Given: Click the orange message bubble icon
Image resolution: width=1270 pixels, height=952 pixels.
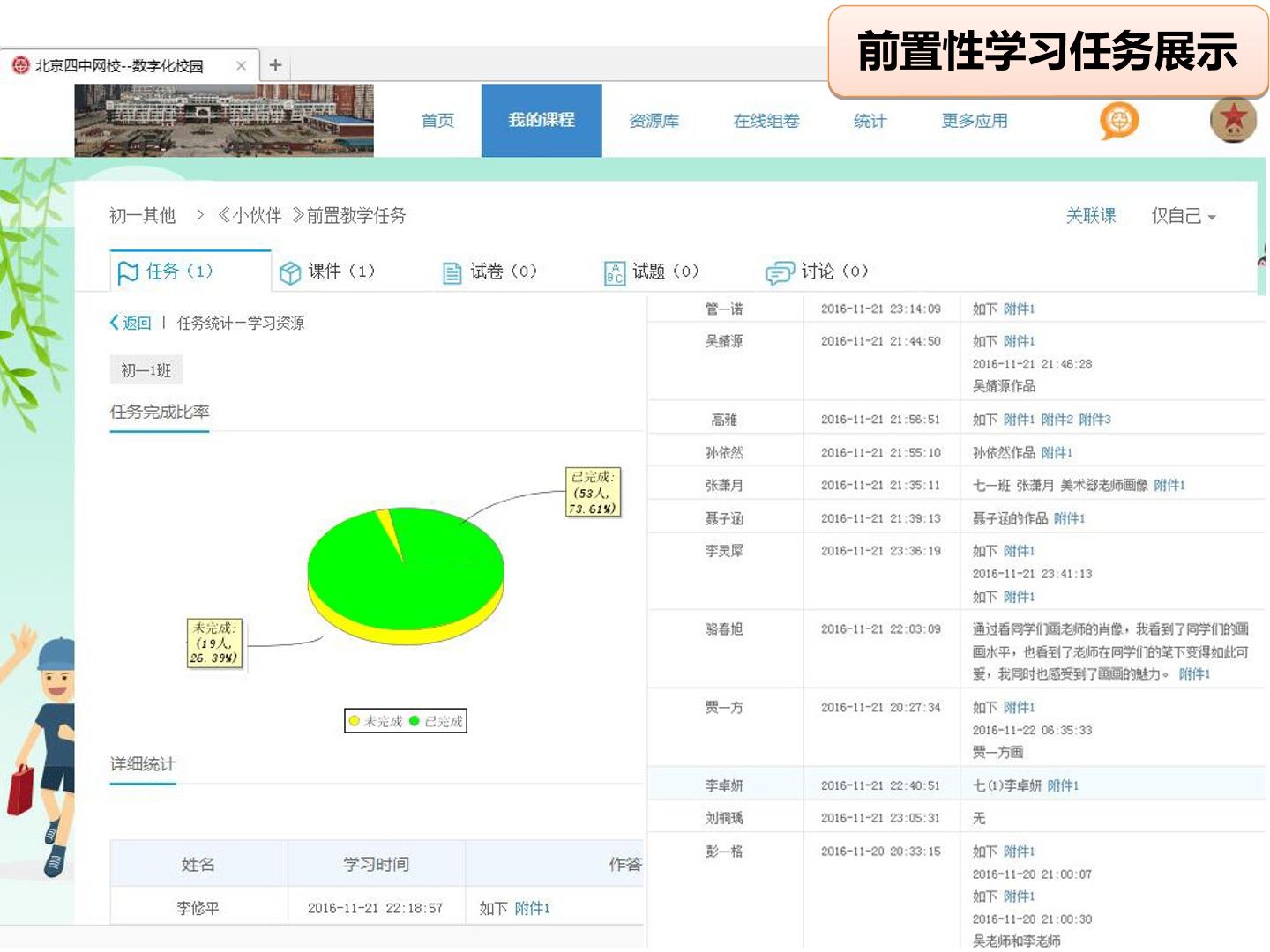Looking at the screenshot, I should (1119, 121).
